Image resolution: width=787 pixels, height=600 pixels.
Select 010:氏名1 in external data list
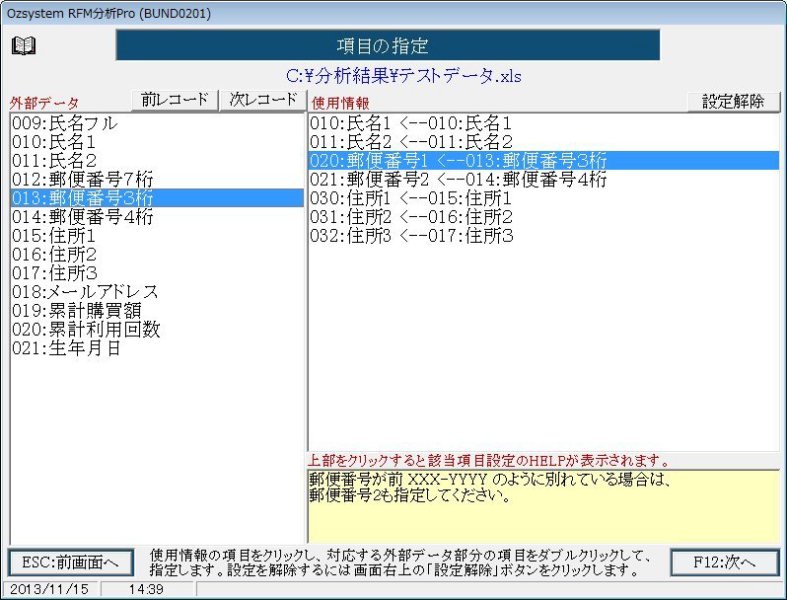coord(157,142)
